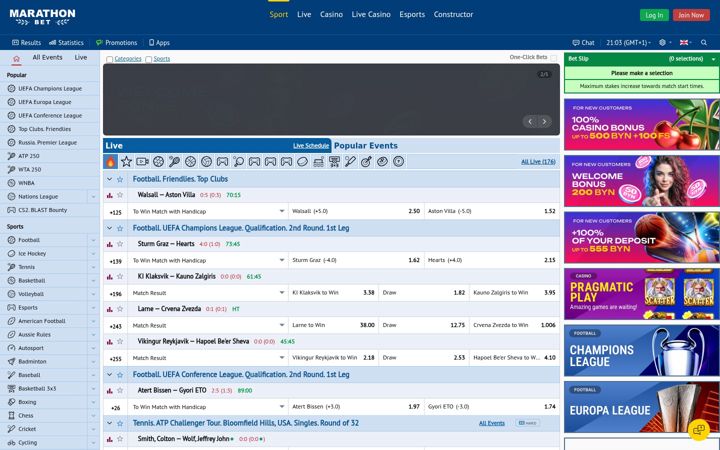Click the Log In button

654,15
